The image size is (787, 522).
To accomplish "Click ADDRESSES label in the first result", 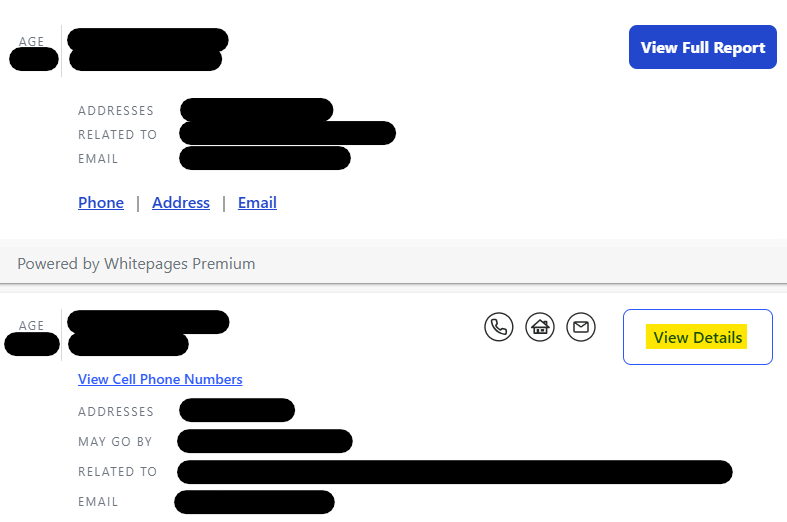I will click(116, 111).
